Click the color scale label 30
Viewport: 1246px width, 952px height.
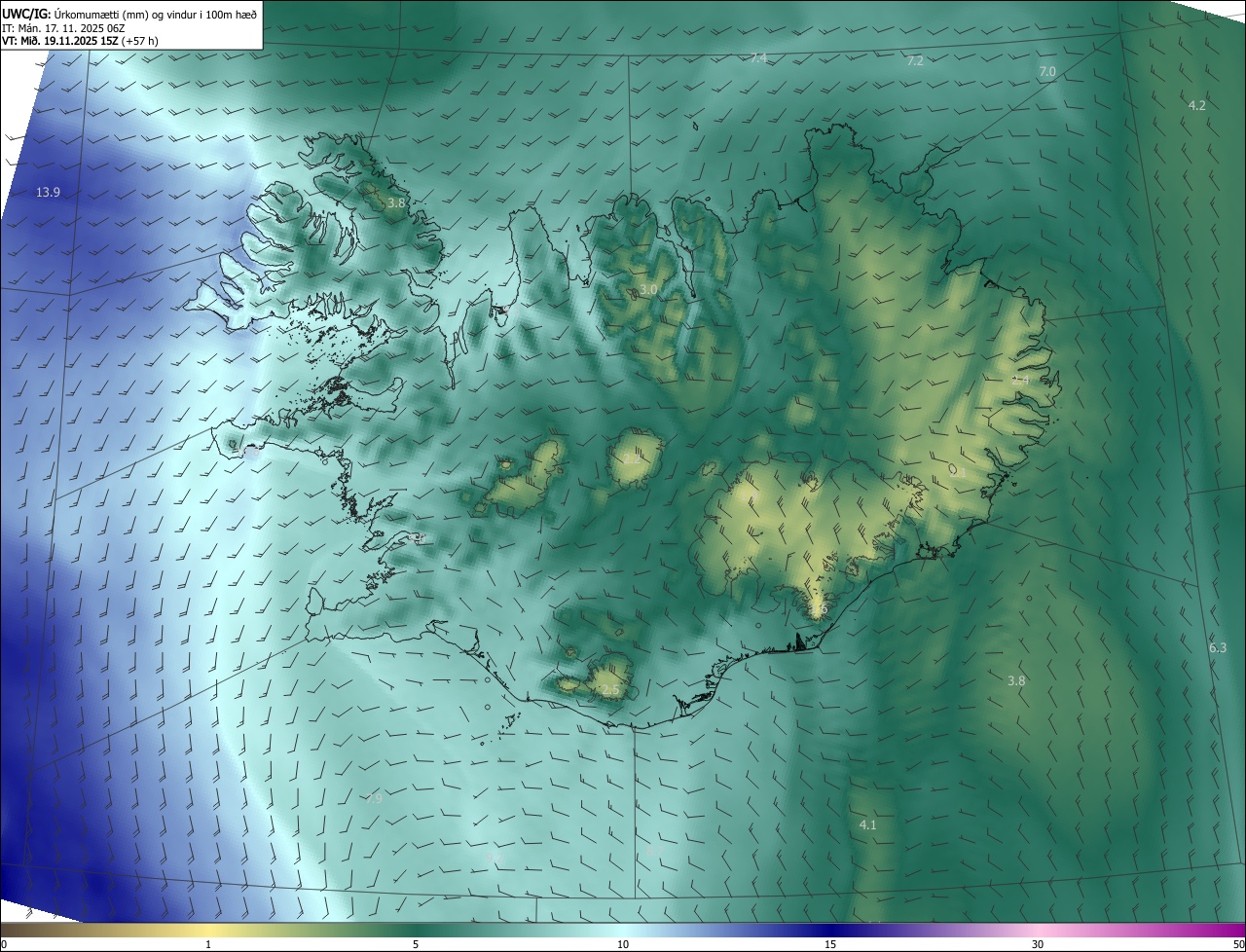pos(1038,944)
